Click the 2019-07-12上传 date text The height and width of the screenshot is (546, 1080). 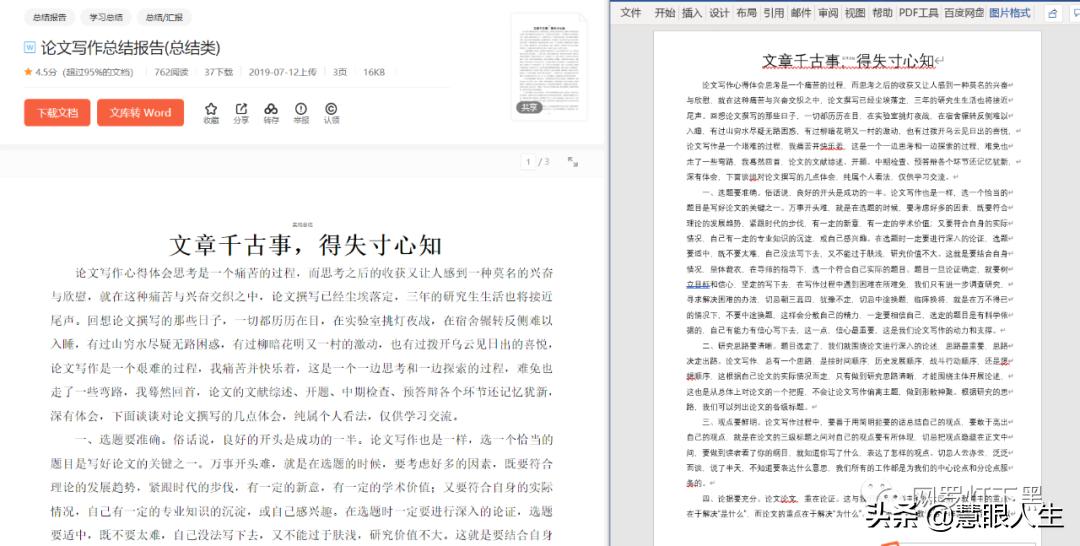click(x=282, y=72)
